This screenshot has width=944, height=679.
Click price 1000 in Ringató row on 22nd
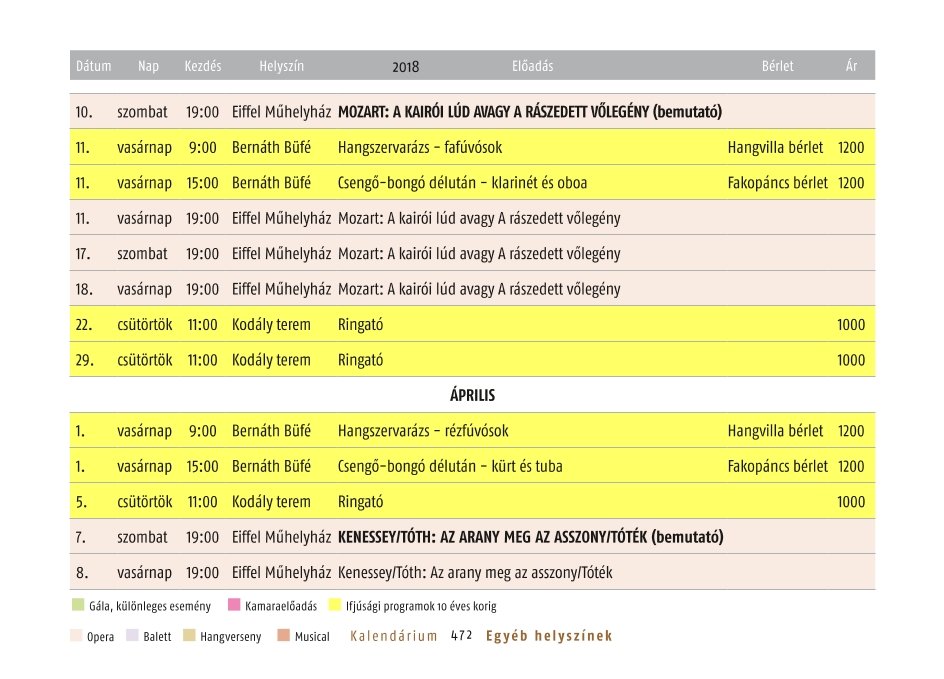coord(851,325)
